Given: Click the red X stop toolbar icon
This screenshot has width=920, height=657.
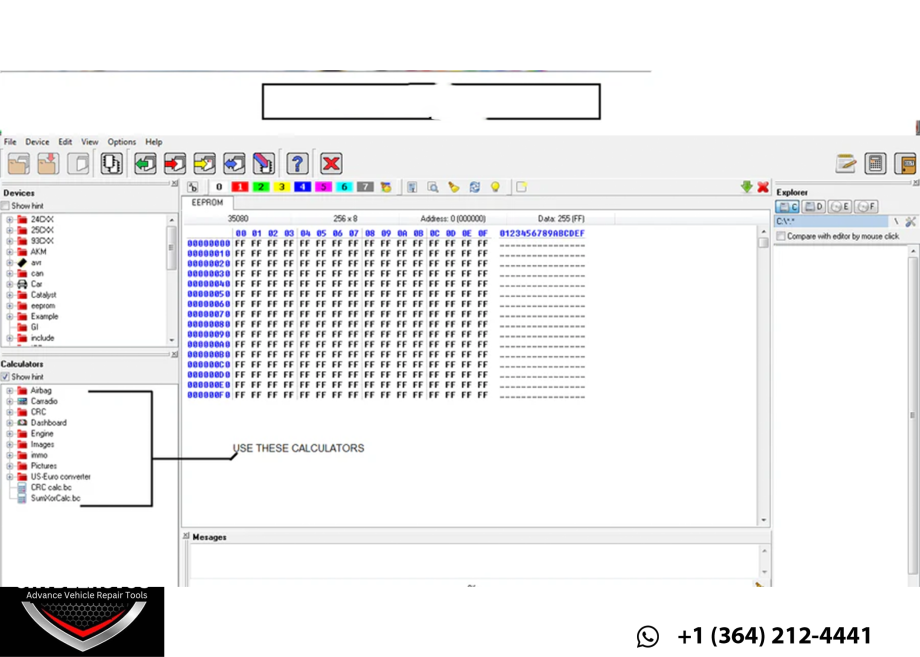Looking at the screenshot, I should point(332,164).
